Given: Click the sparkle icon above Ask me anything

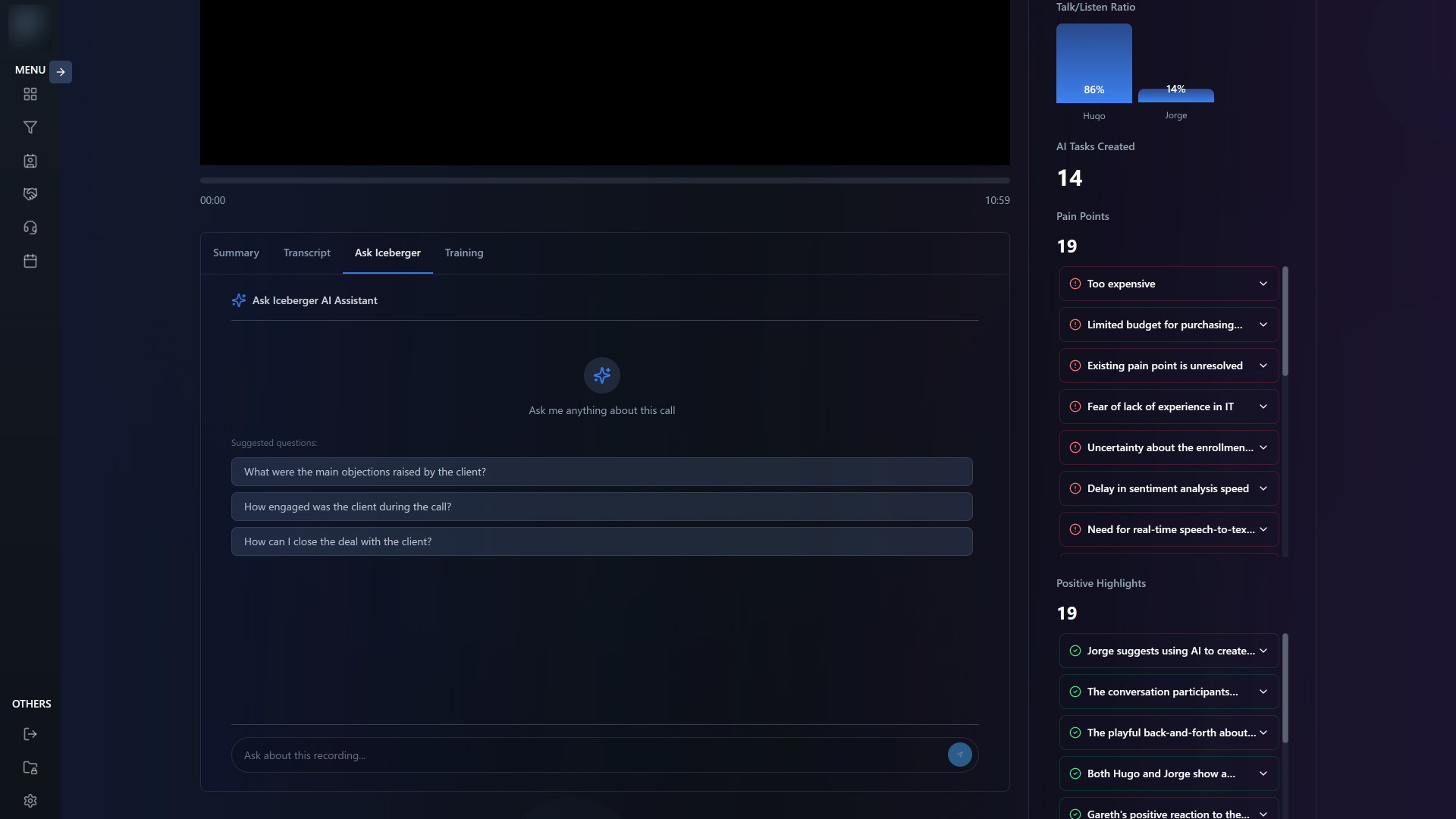Looking at the screenshot, I should [x=602, y=375].
